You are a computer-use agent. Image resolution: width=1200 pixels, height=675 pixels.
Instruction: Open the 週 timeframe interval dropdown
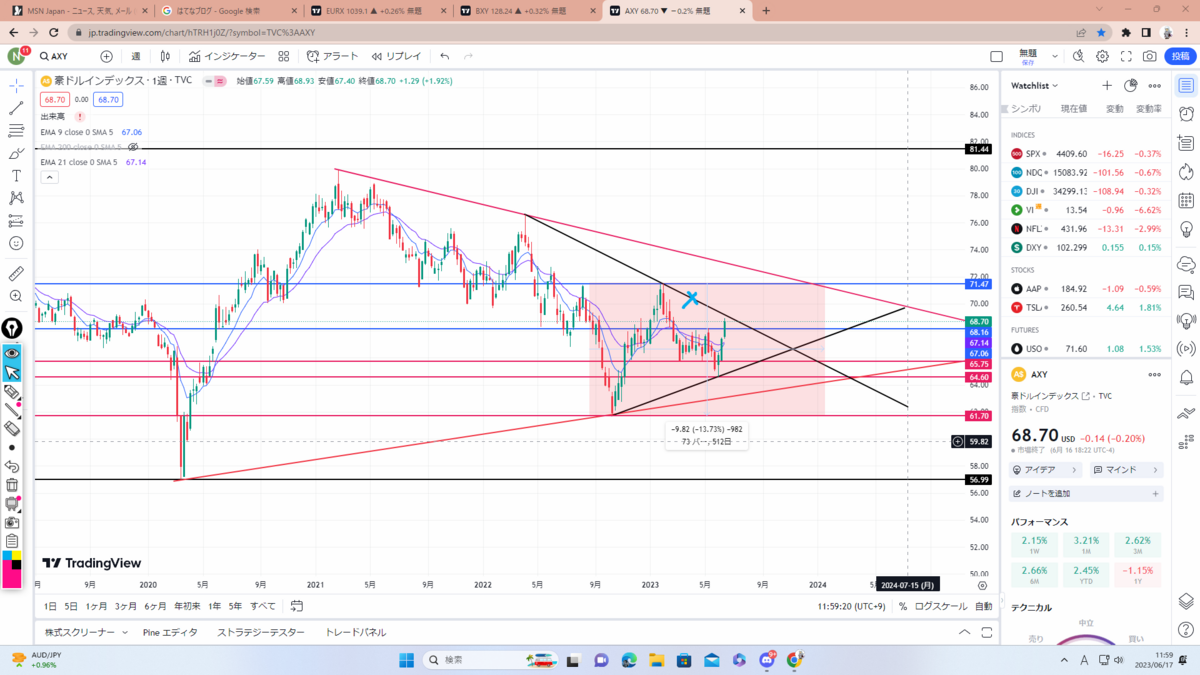[136, 57]
